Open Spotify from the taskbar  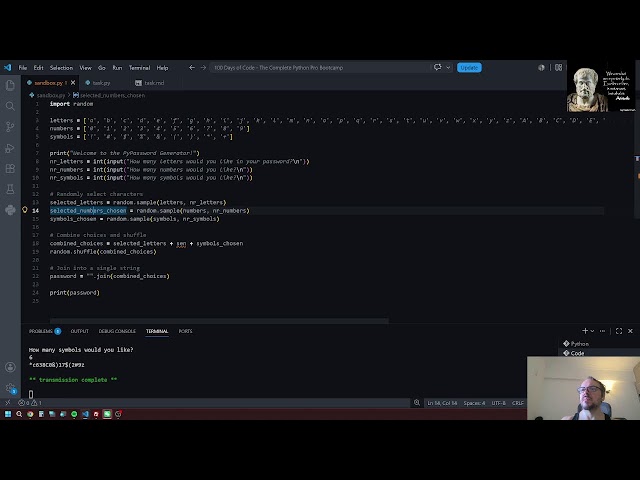pos(74,414)
